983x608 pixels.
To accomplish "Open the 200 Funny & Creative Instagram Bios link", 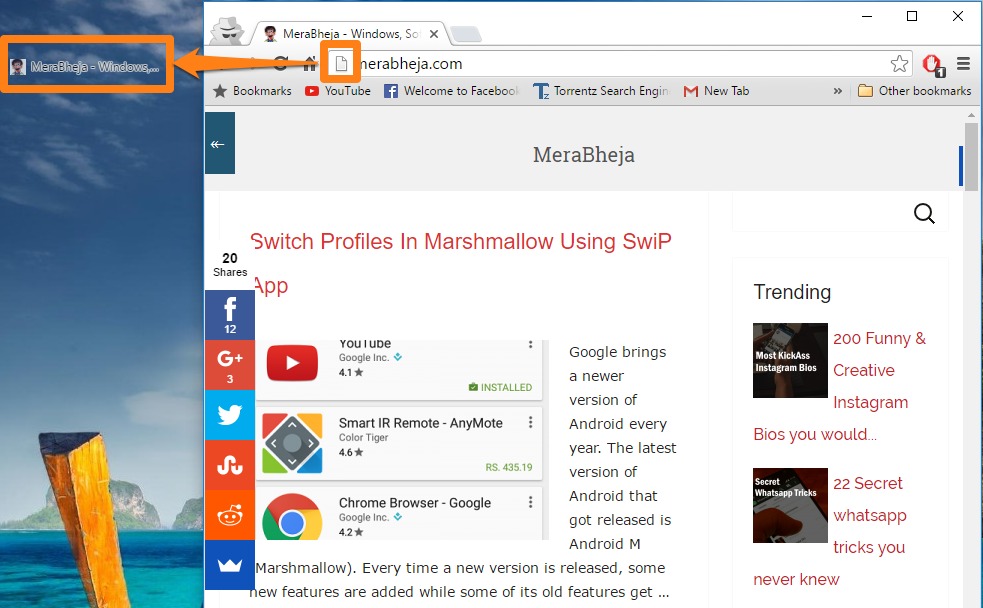I will point(839,386).
